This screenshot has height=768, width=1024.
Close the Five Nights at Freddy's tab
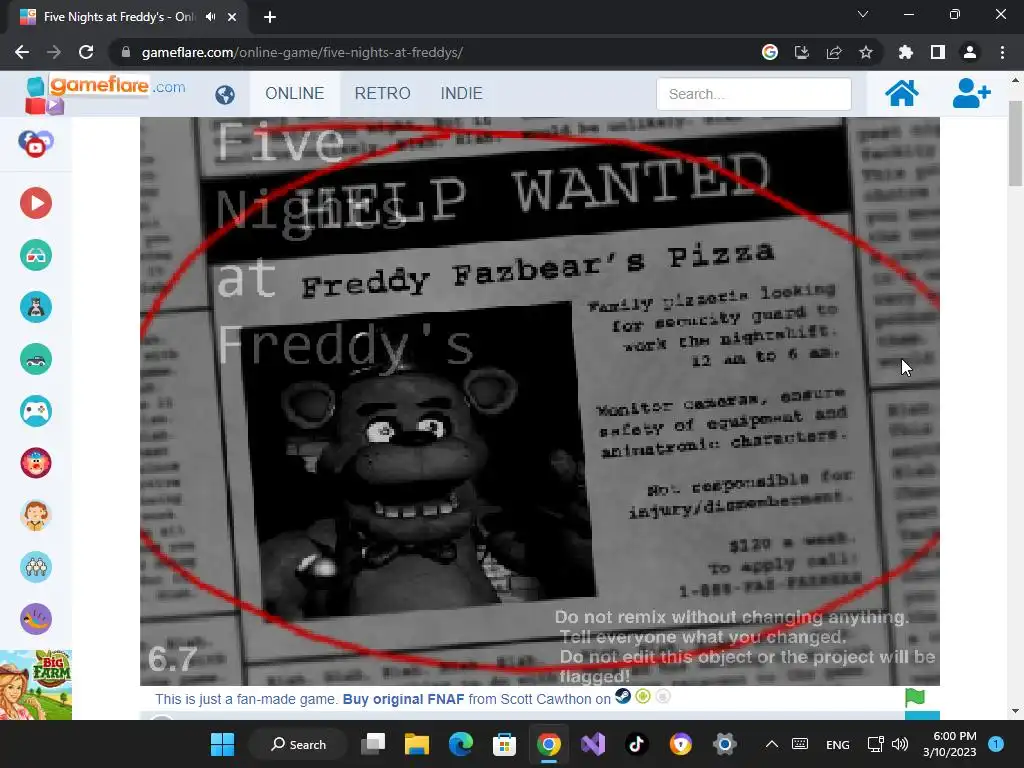tap(232, 17)
